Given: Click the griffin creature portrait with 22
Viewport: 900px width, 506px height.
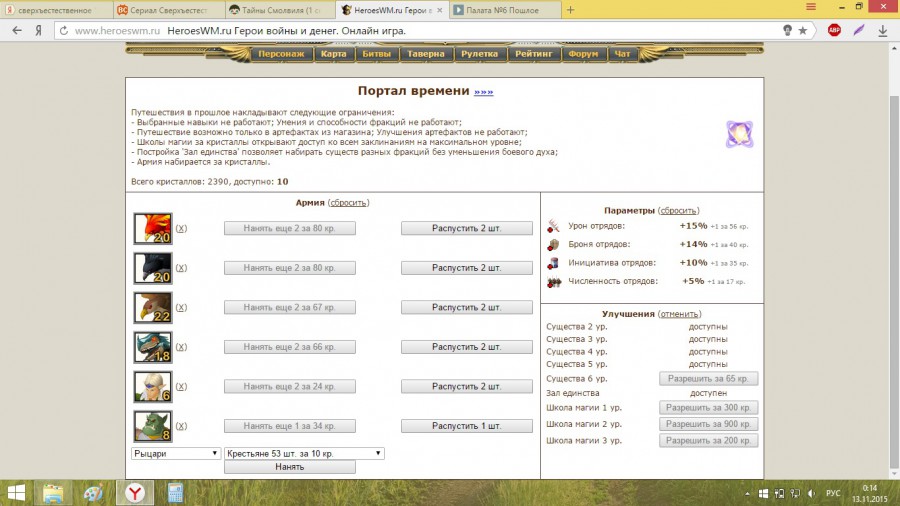Looking at the screenshot, I should pos(153,308).
